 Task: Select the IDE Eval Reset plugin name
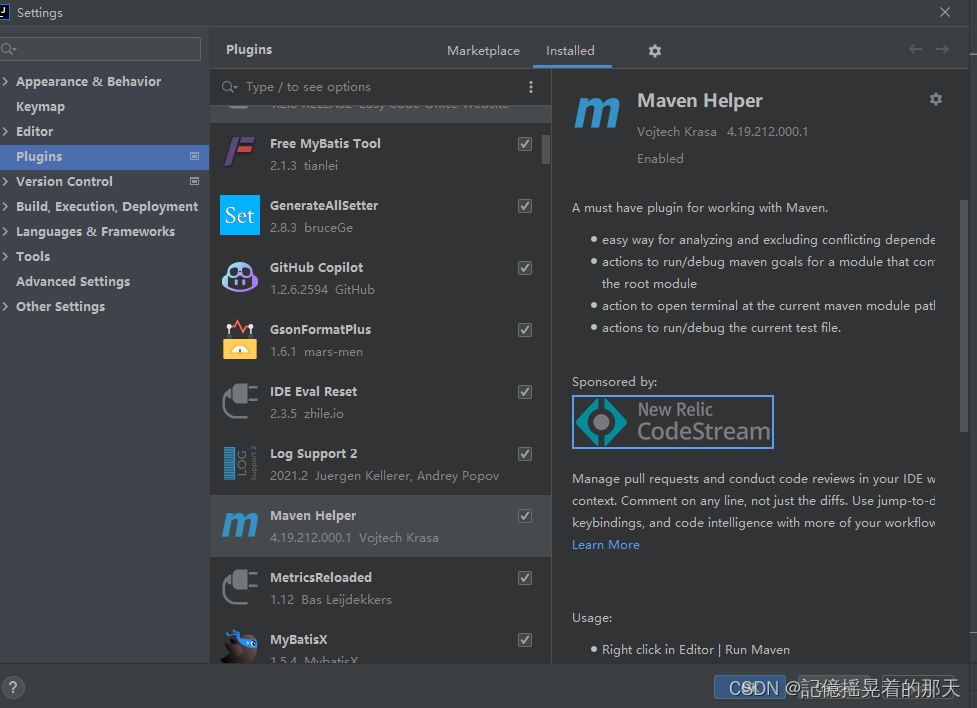(313, 391)
